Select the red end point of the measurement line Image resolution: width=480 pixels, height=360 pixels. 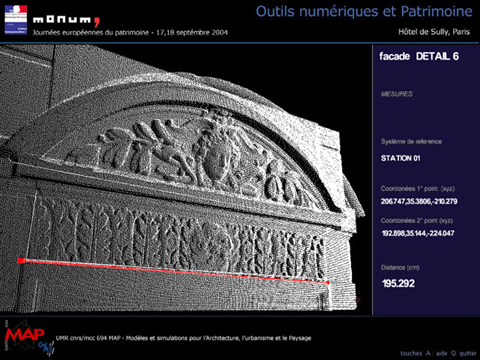point(328,283)
